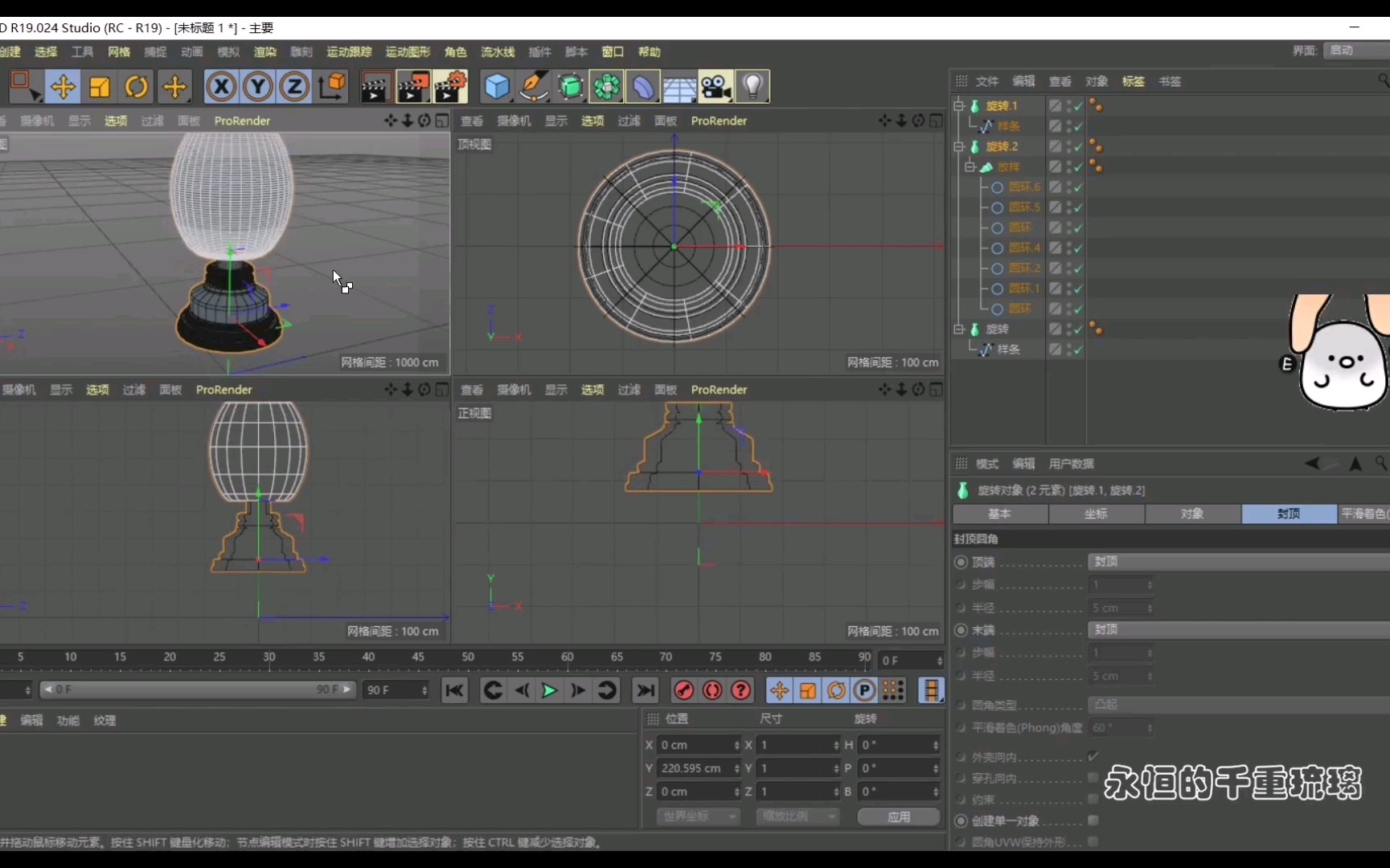Viewport: 1390px width, 868px height.
Task: Click the 应用 button in coordinates panel
Action: (x=898, y=816)
